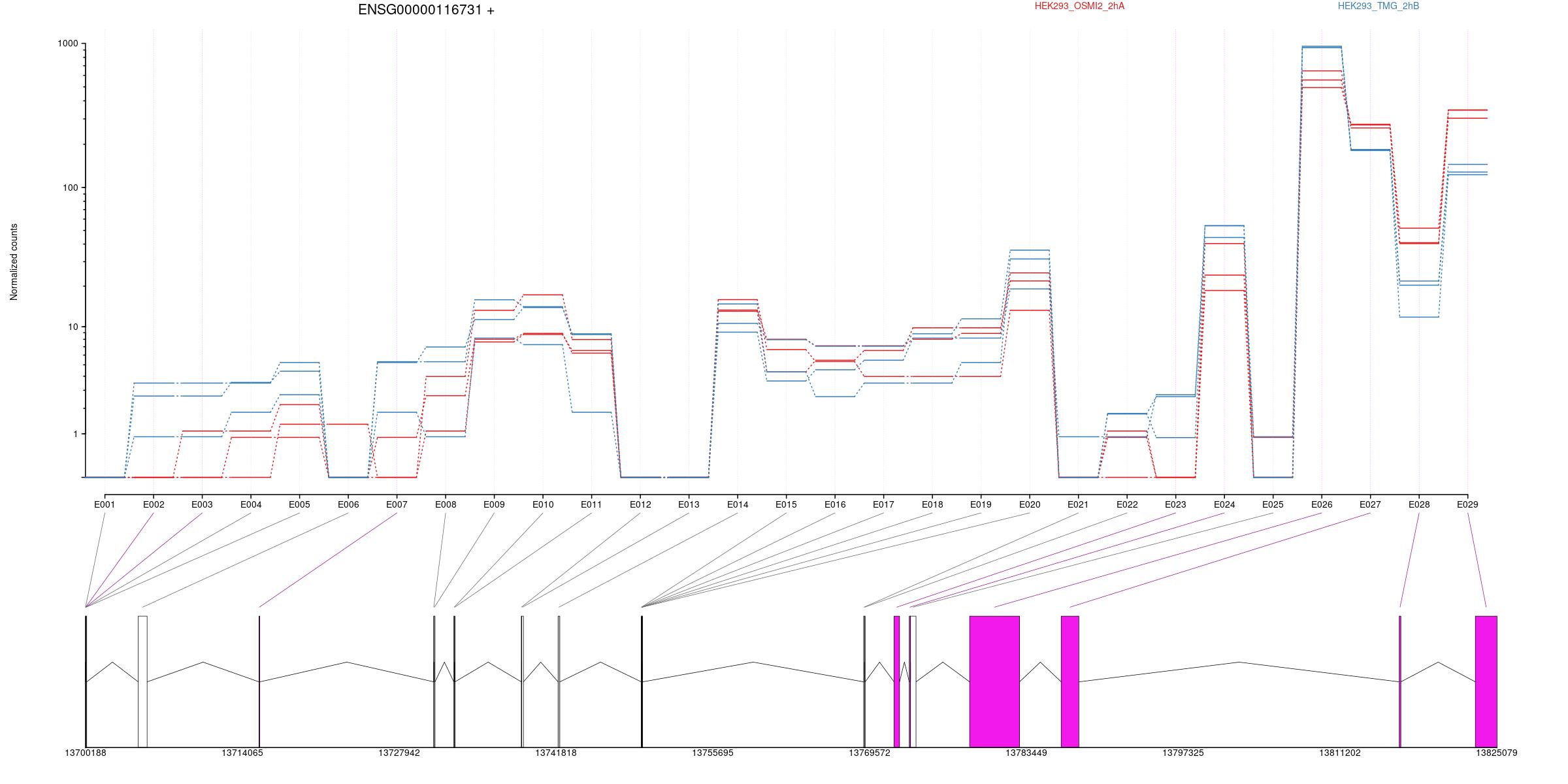
Task: Click the y-axis tick label 1
Action: pos(76,434)
